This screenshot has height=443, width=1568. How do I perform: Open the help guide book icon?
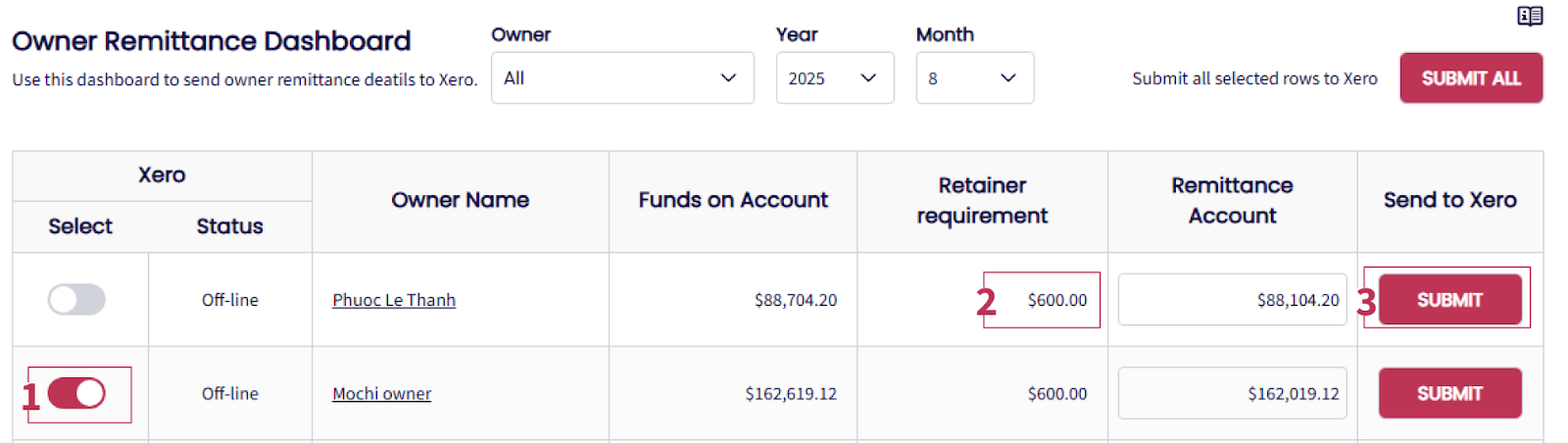tap(1530, 16)
